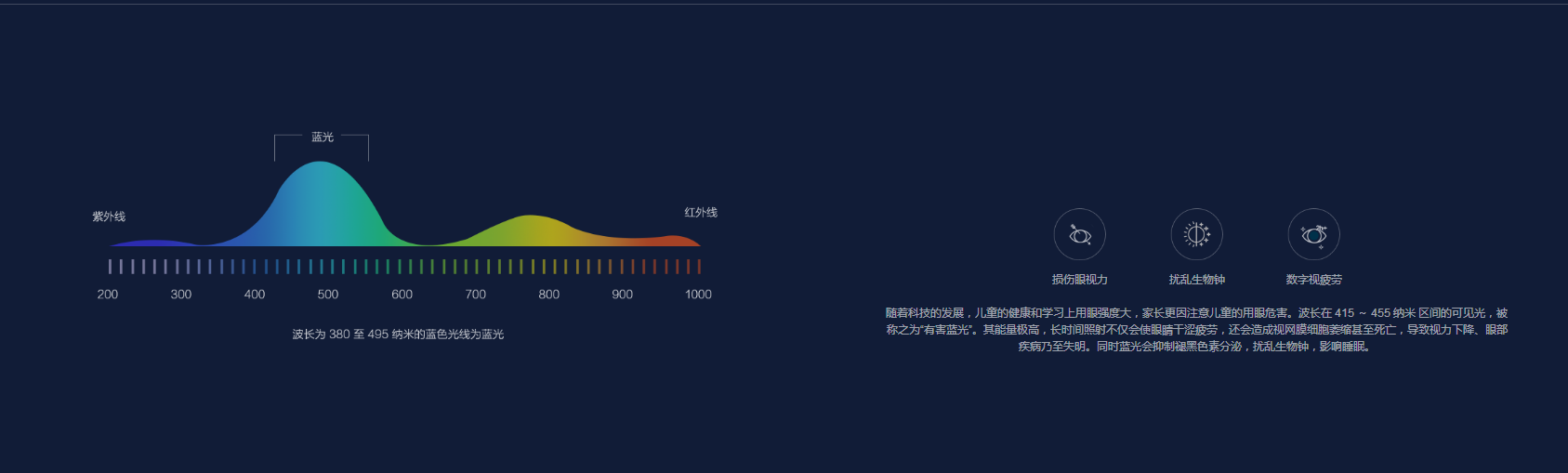Image resolution: width=1568 pixels, height=473 pixels.
Task: Click the 900 wavelength axis value
Action: pyautogui.click(x=623, y=295)
